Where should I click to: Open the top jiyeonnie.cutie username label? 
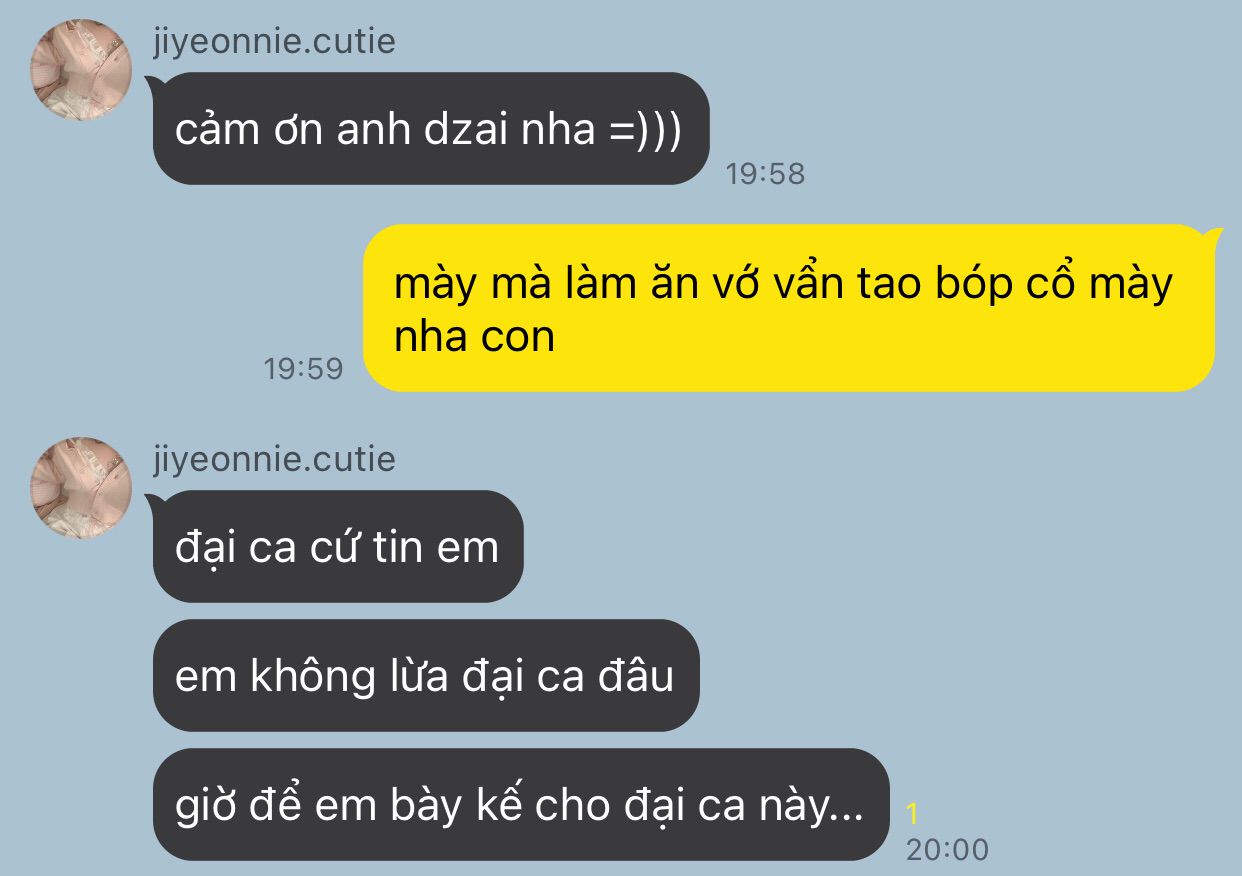tap(274, 42)
